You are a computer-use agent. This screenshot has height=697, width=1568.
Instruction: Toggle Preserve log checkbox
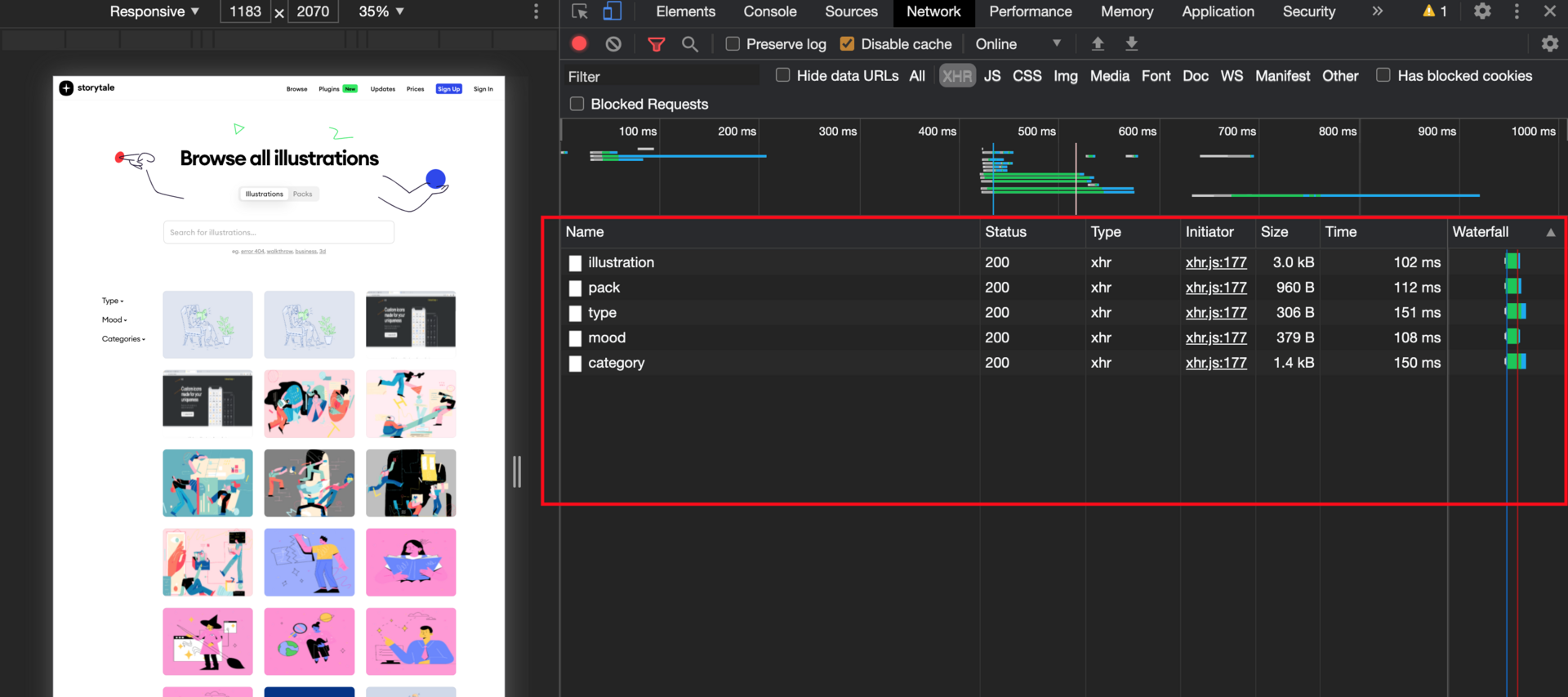(733, 44)
